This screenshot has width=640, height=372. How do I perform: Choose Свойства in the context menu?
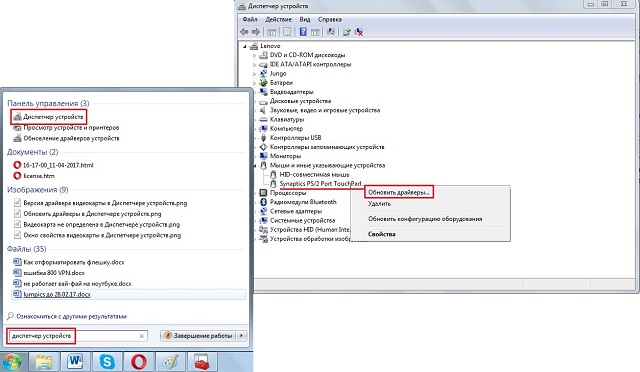point(382,234)
